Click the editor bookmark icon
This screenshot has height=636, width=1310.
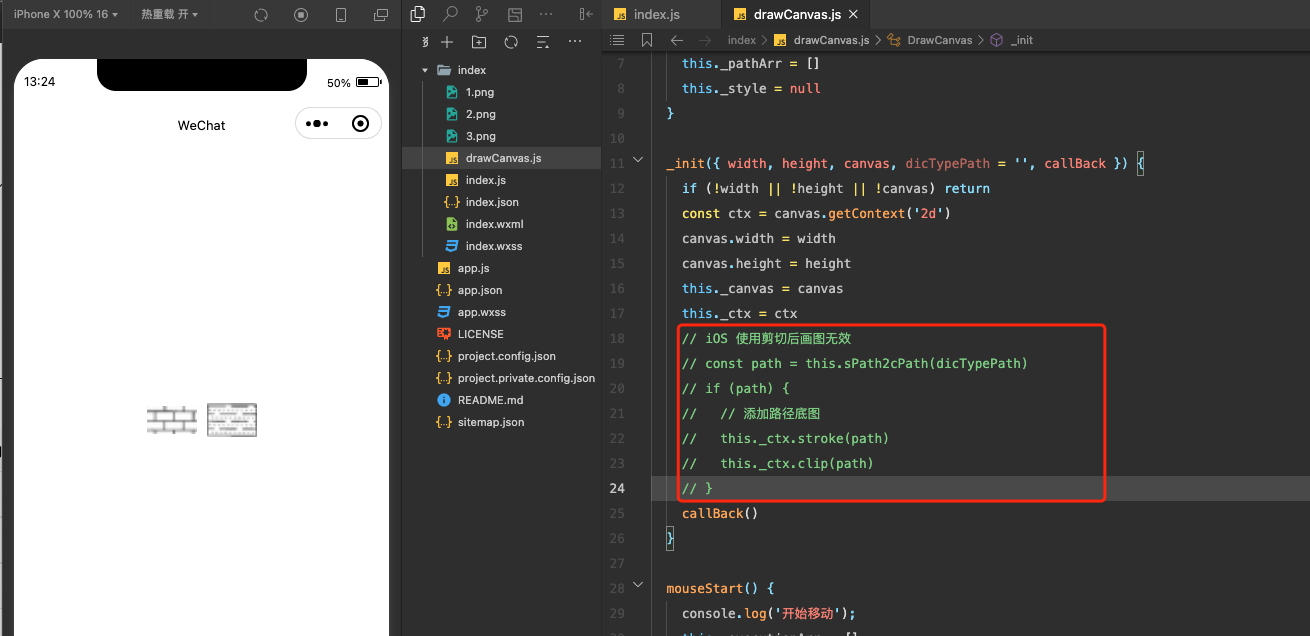pyautogui.click(x=647, y=40)
